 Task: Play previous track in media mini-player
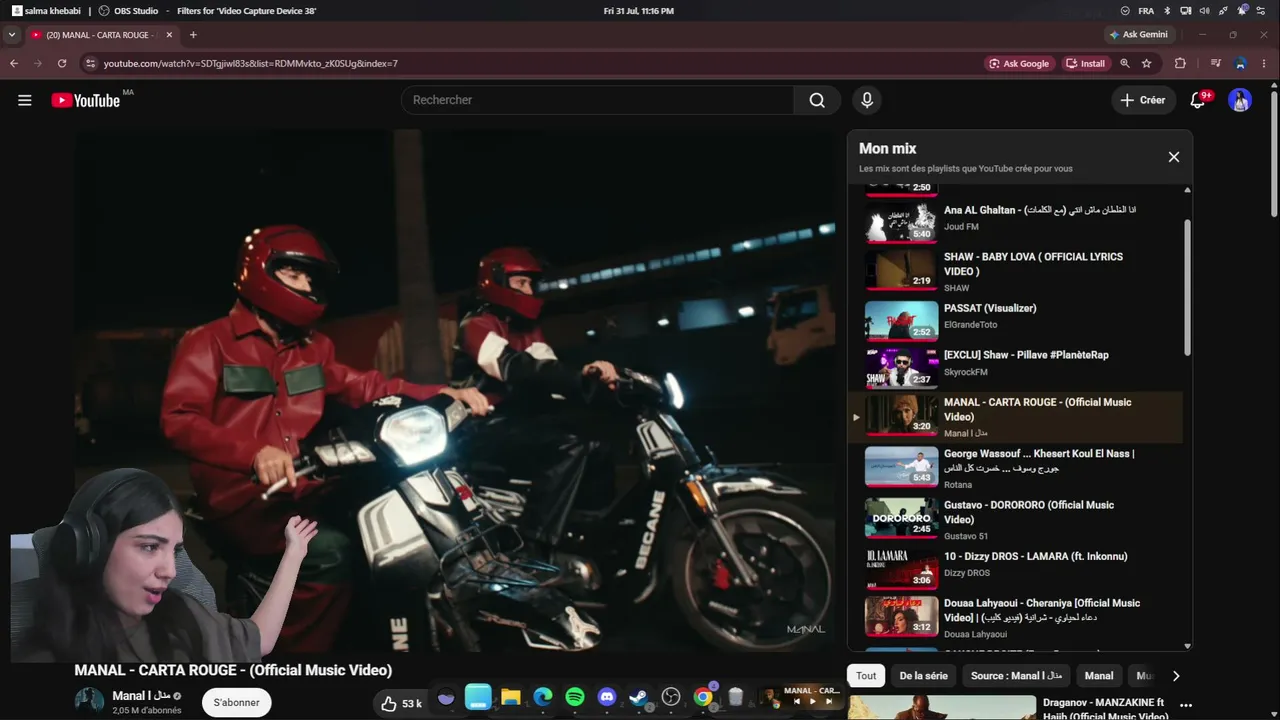[x=797, y=702]
